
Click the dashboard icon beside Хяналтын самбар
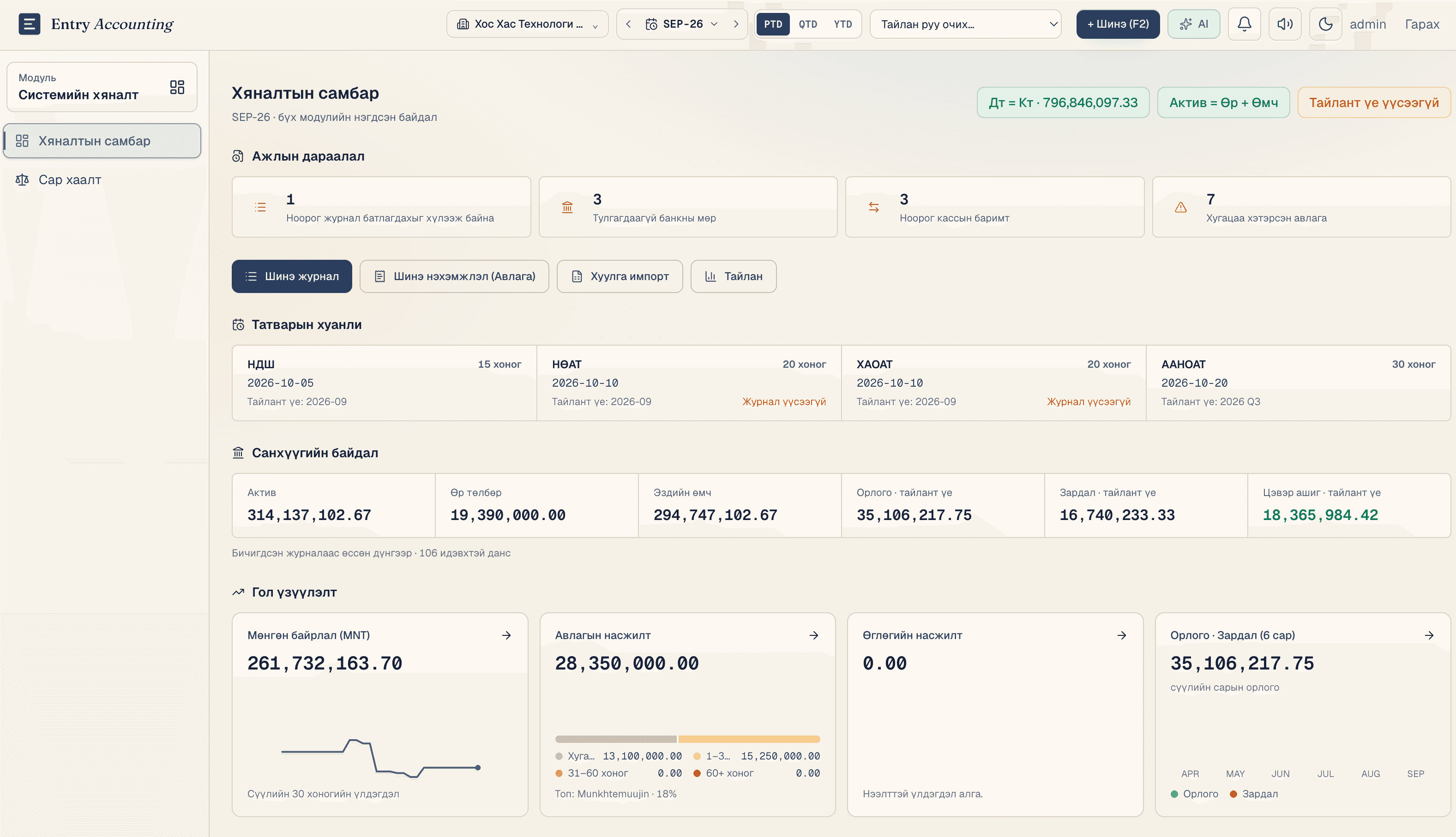(22, 141)
